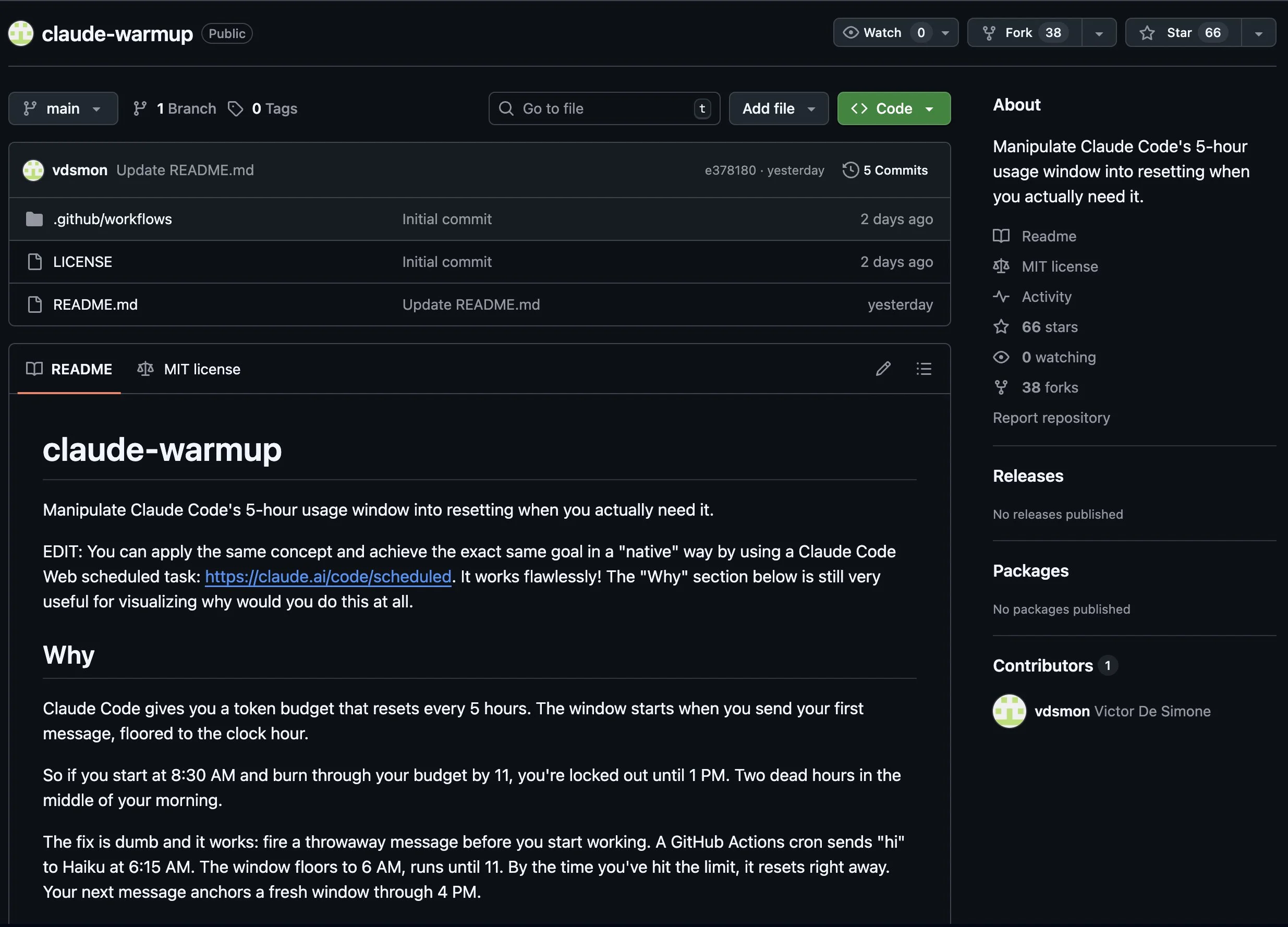
Task: Expand the Fork options dropdown arrow
Action: point(1099,33)
